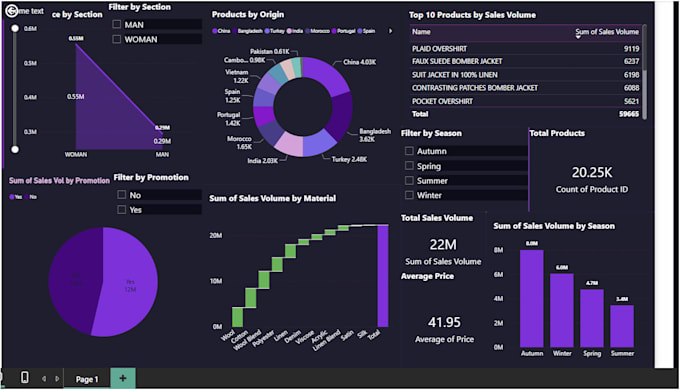Select the FAUX SUEDE BOMBER JACKET row
The height and width of the screenshot is (390, 680).
(x=525, y=61)
